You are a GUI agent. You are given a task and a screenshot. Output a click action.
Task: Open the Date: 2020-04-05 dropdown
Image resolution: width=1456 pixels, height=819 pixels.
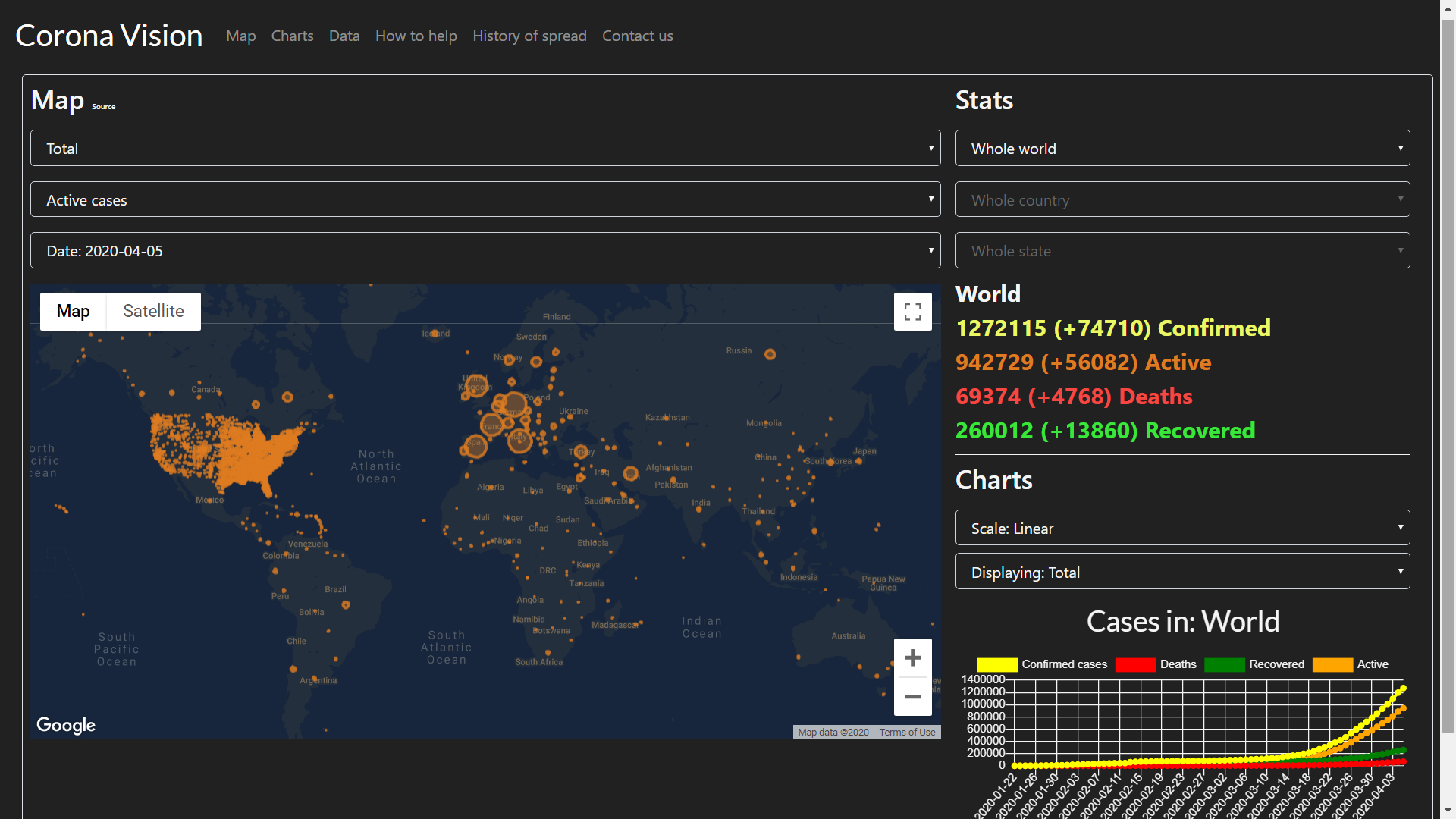point(485,250)
